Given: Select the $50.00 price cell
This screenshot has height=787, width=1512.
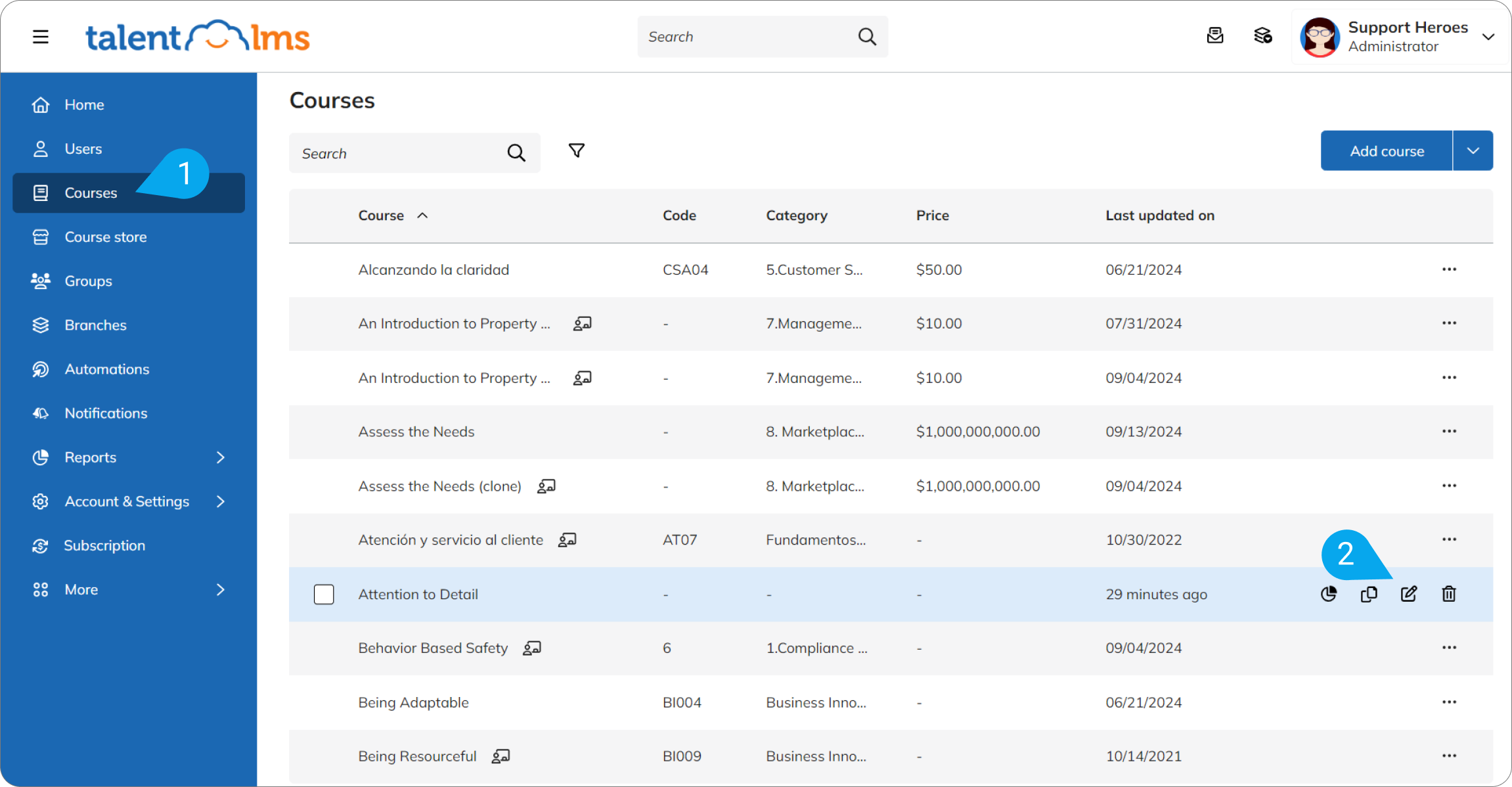Looking at the screenshot, I should click(x=939, y=270).
